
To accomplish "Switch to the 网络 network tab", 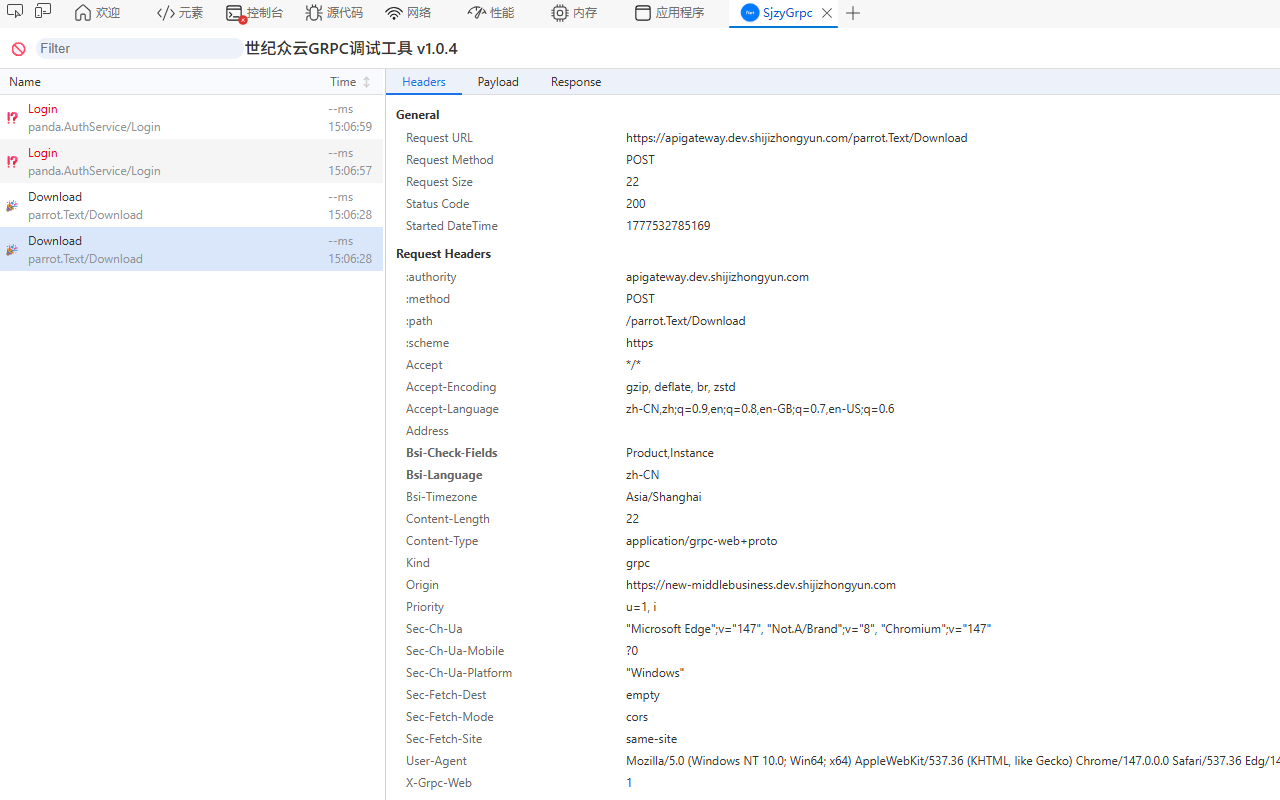I will coord(408,13).
